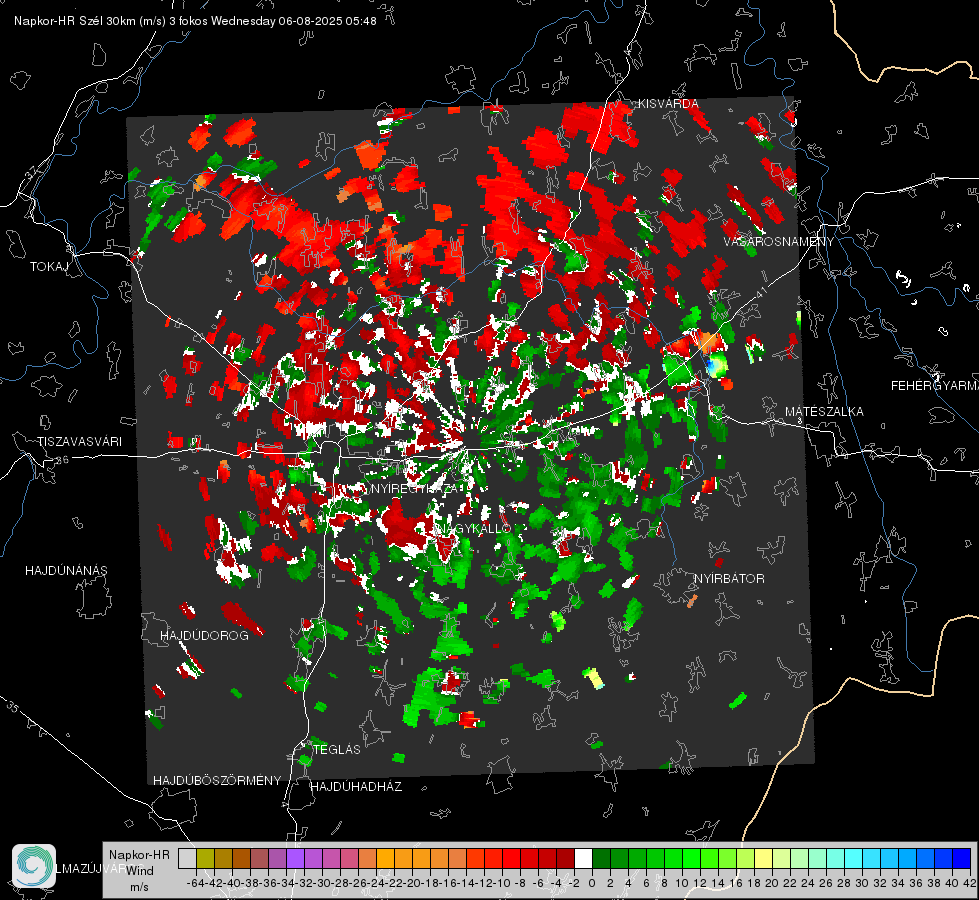Select the TISZAVASVÁRI label
The image size is (979, 900).
[80, 442]
